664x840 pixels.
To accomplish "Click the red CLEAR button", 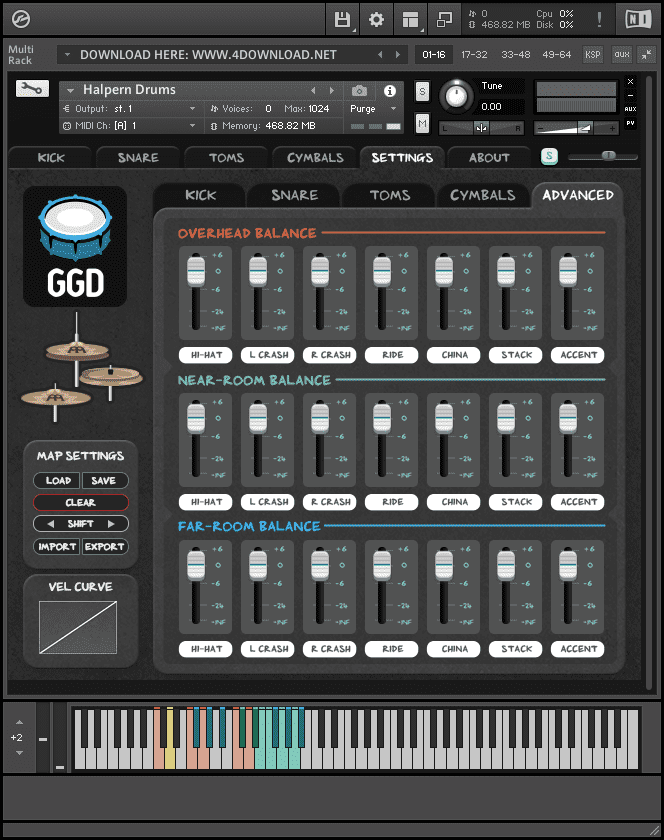I will pyautogui.click(x=81, y=502).
